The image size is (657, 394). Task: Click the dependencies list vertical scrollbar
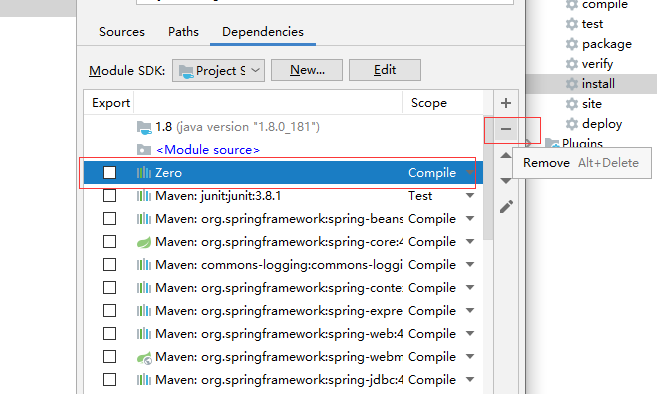(488, 192)
